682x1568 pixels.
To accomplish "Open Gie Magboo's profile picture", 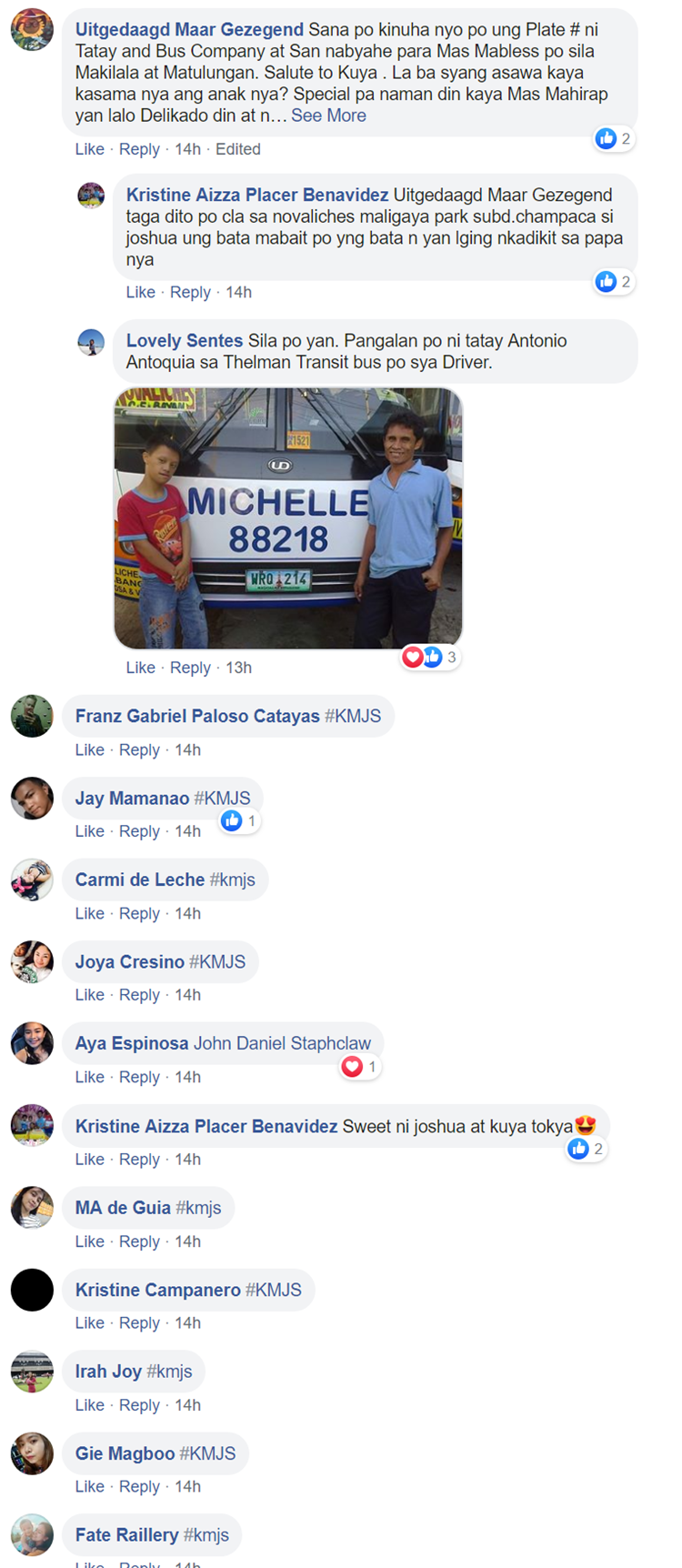I will pos(32,1453).
